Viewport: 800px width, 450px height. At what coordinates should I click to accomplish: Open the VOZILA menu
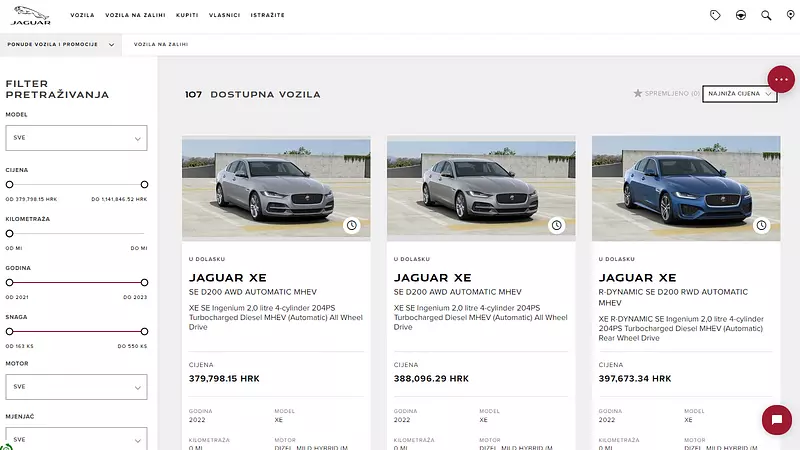tap(83, 15)
